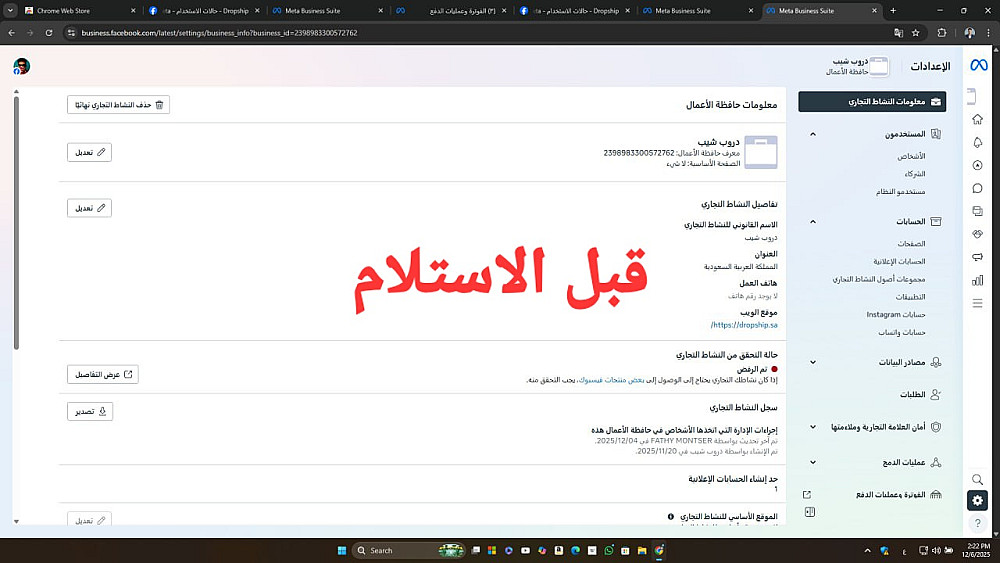The width and height of the screenshot is (1000, 563).
Task: Click the info icon near الموقع الأساسي
Action: tap(670, 516)
